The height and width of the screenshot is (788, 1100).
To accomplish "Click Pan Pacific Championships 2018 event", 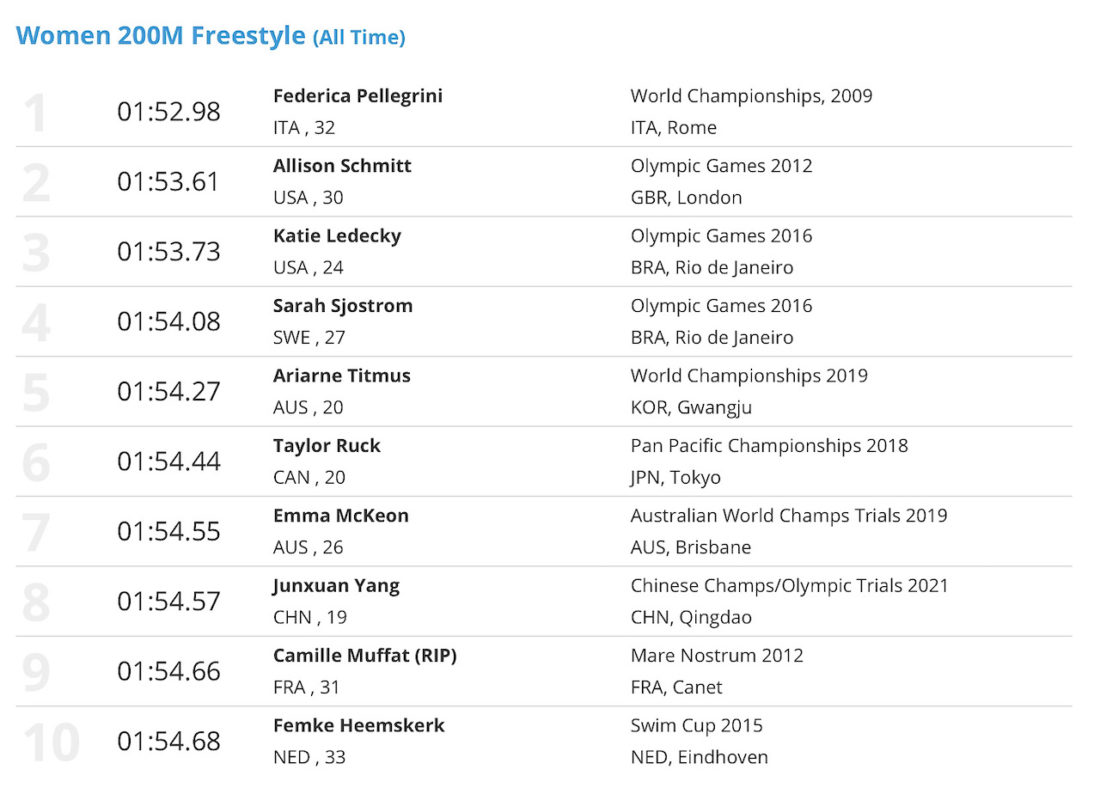I will tap(769, 446).
